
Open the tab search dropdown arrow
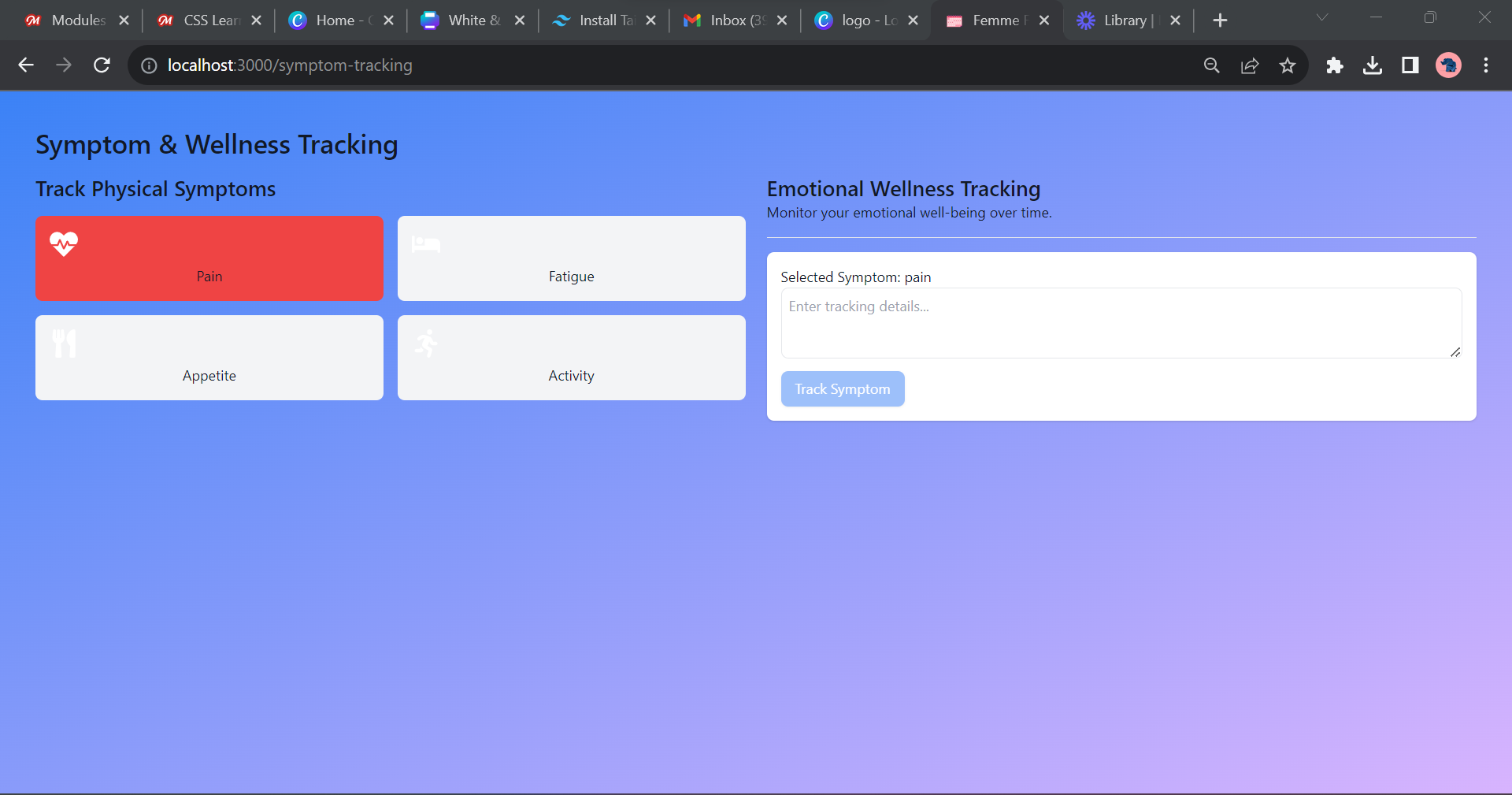tap(1322, 17)
